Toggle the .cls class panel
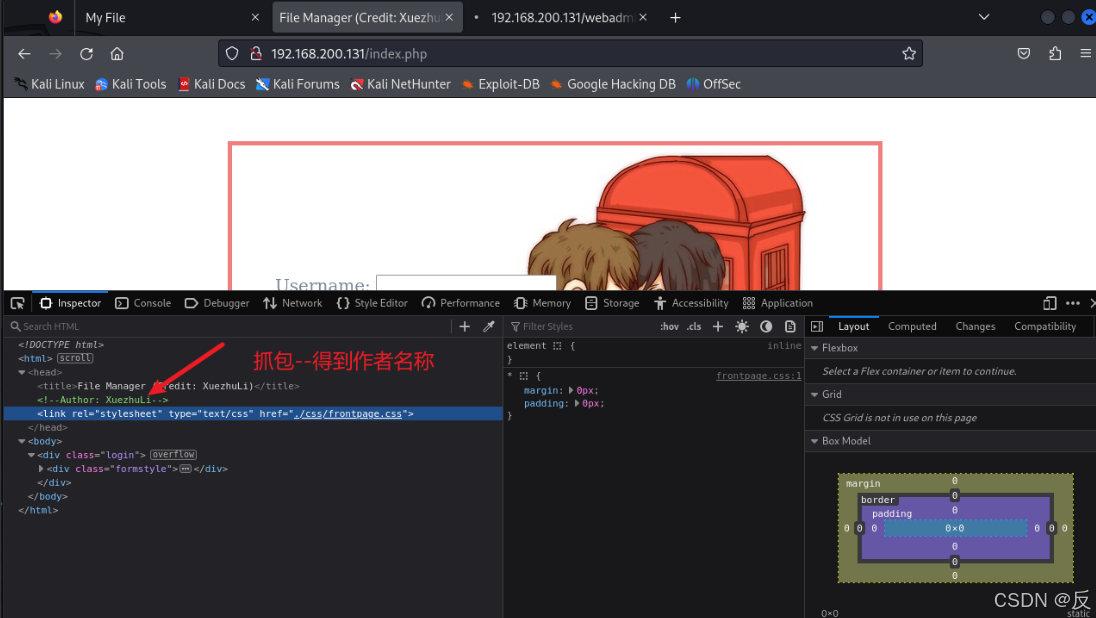 point(693,326)
